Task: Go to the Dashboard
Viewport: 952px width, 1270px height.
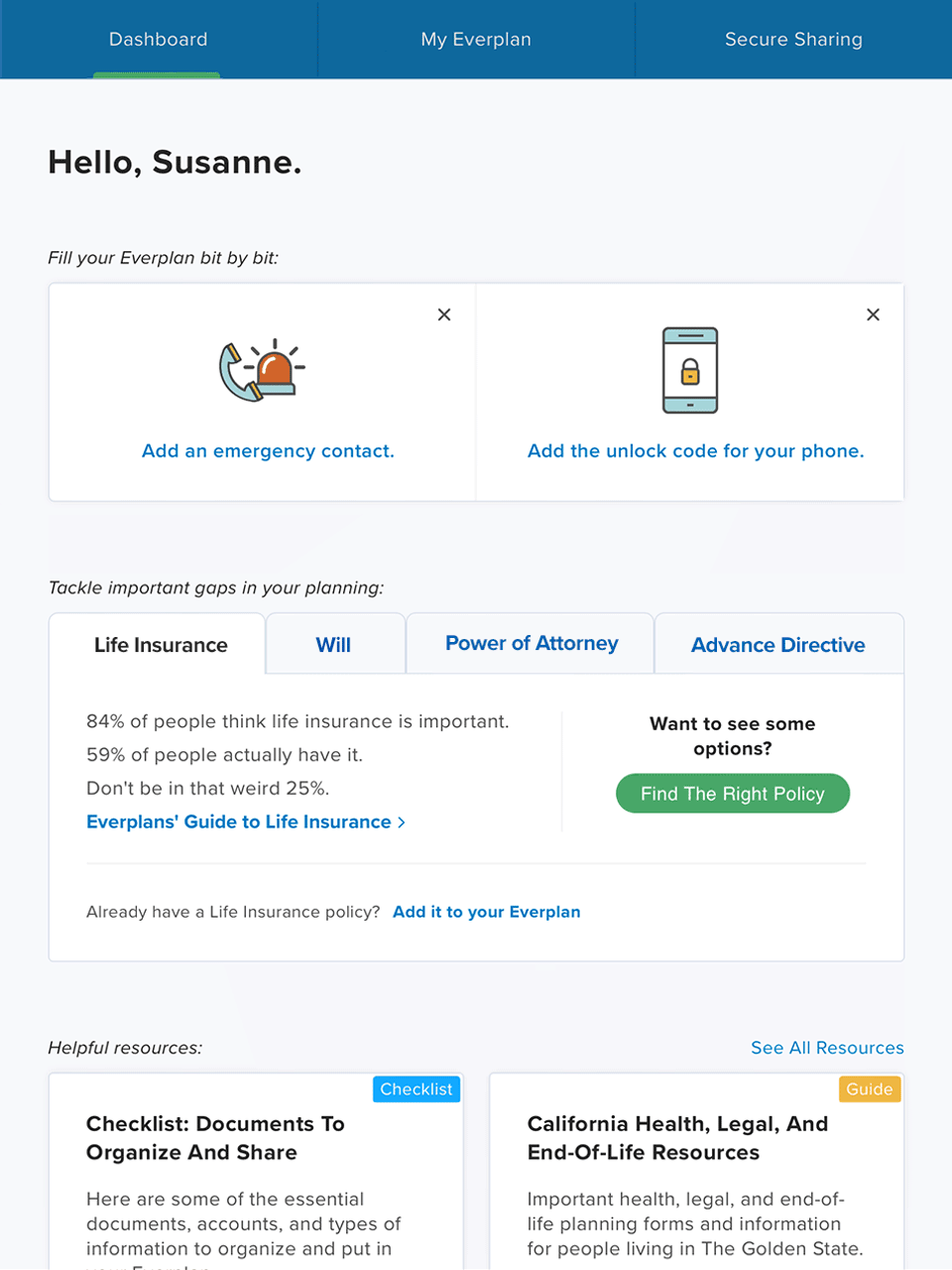Action: click(158, 40)
